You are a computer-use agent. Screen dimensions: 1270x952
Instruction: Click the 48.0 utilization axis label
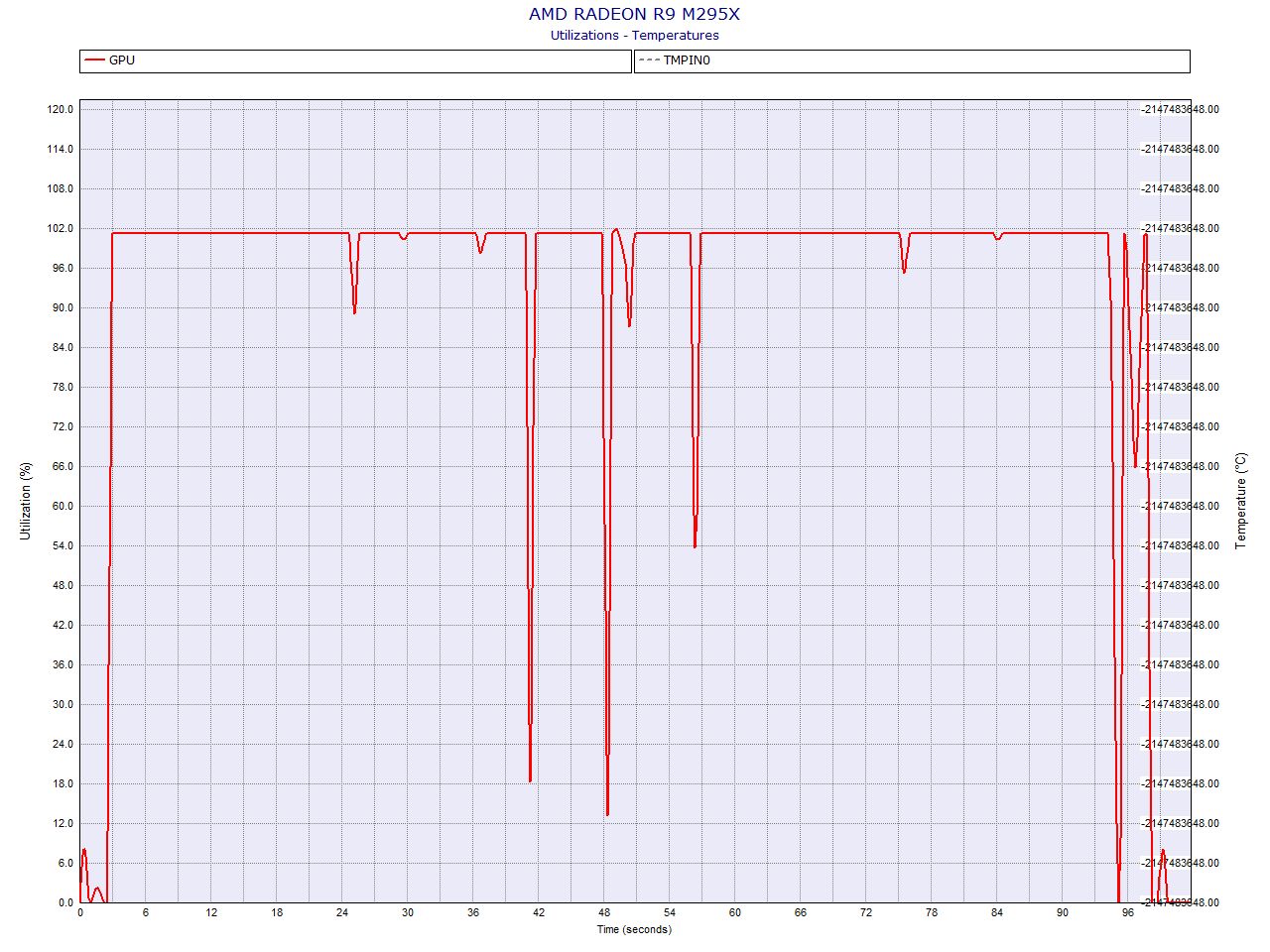pyautogui.click(x=63, y=585)
